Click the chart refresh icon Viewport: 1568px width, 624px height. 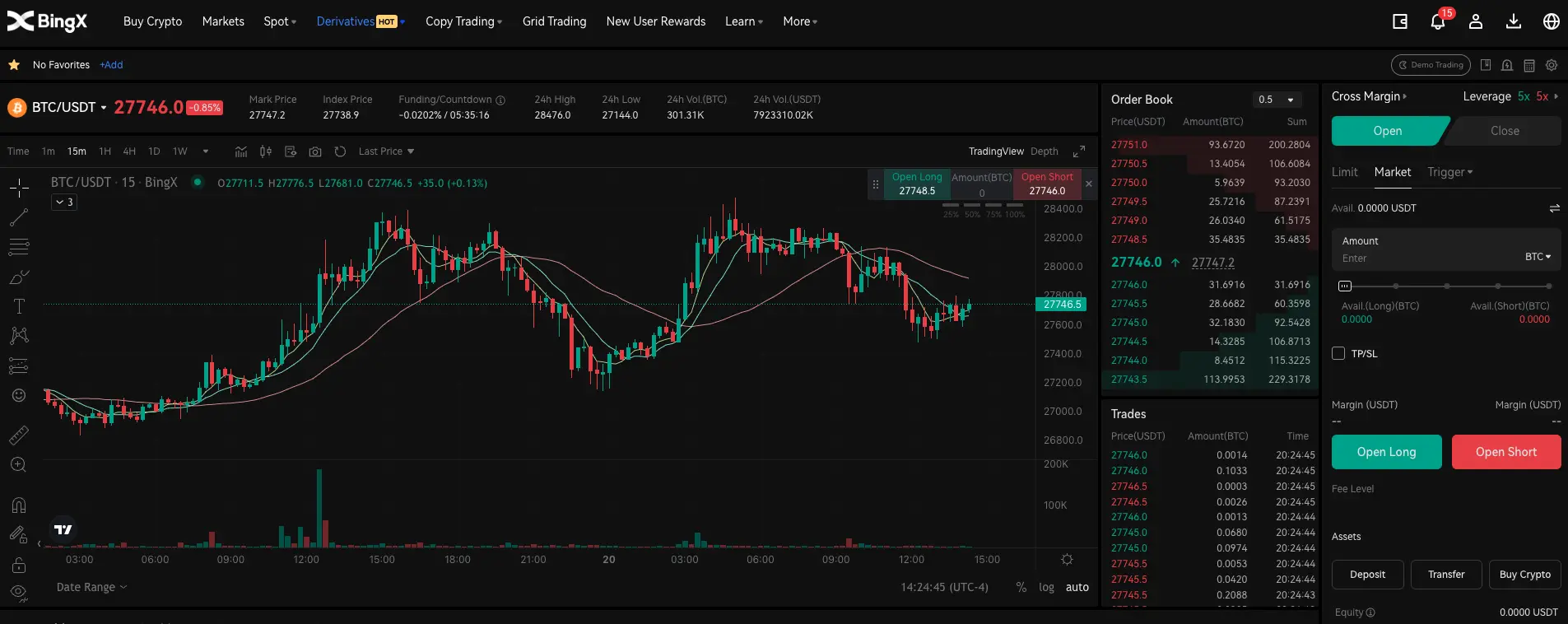pos(340,151)
